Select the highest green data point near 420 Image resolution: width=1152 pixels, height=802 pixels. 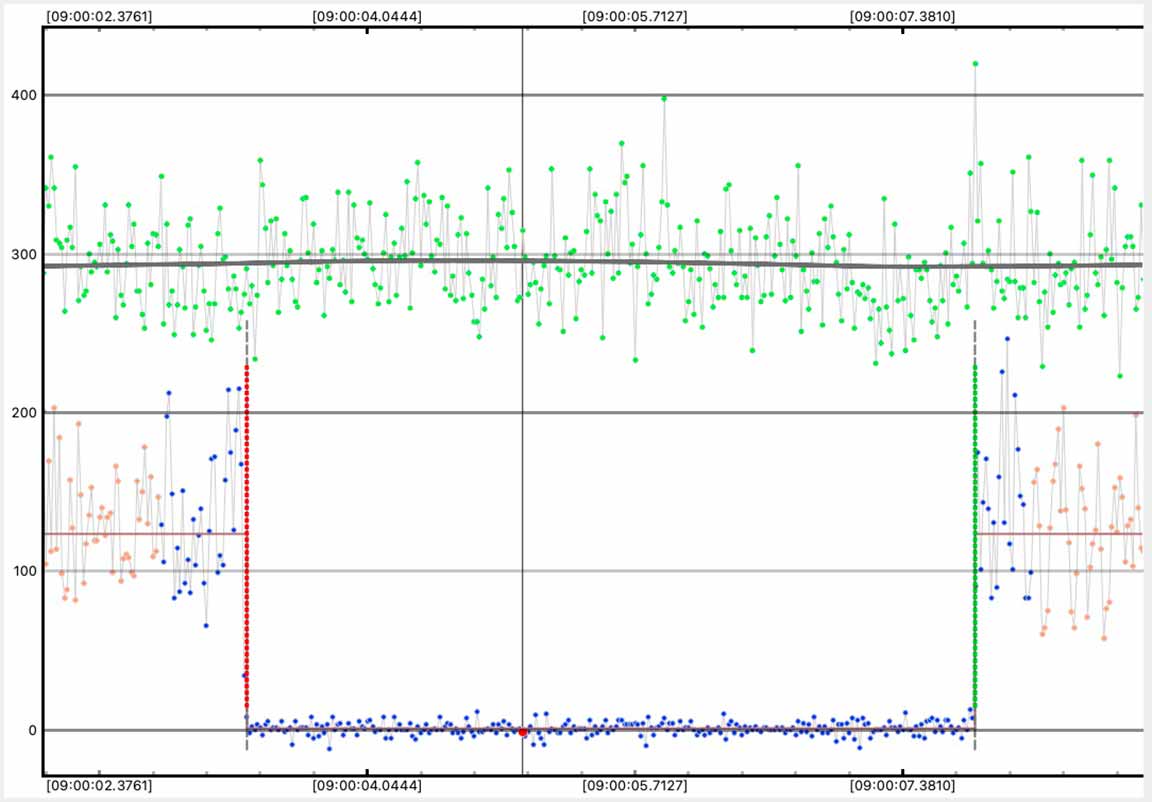click(975, 64)
